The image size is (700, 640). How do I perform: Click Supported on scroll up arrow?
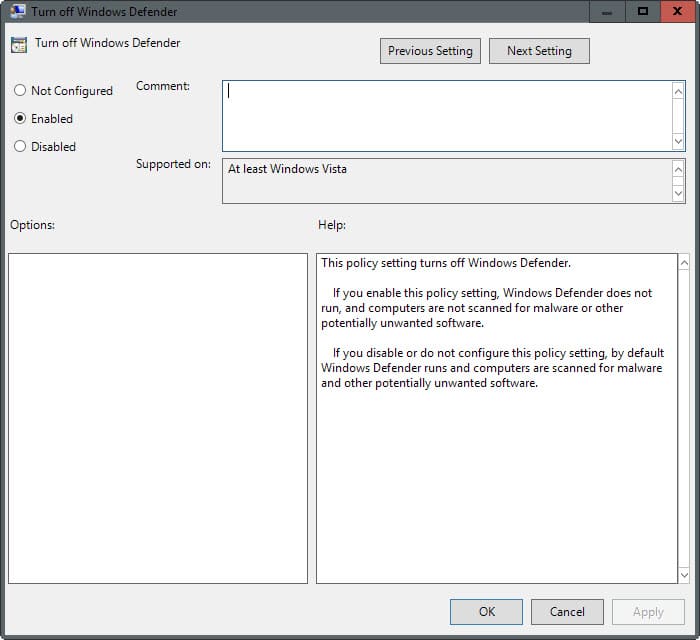pos(678,170)
